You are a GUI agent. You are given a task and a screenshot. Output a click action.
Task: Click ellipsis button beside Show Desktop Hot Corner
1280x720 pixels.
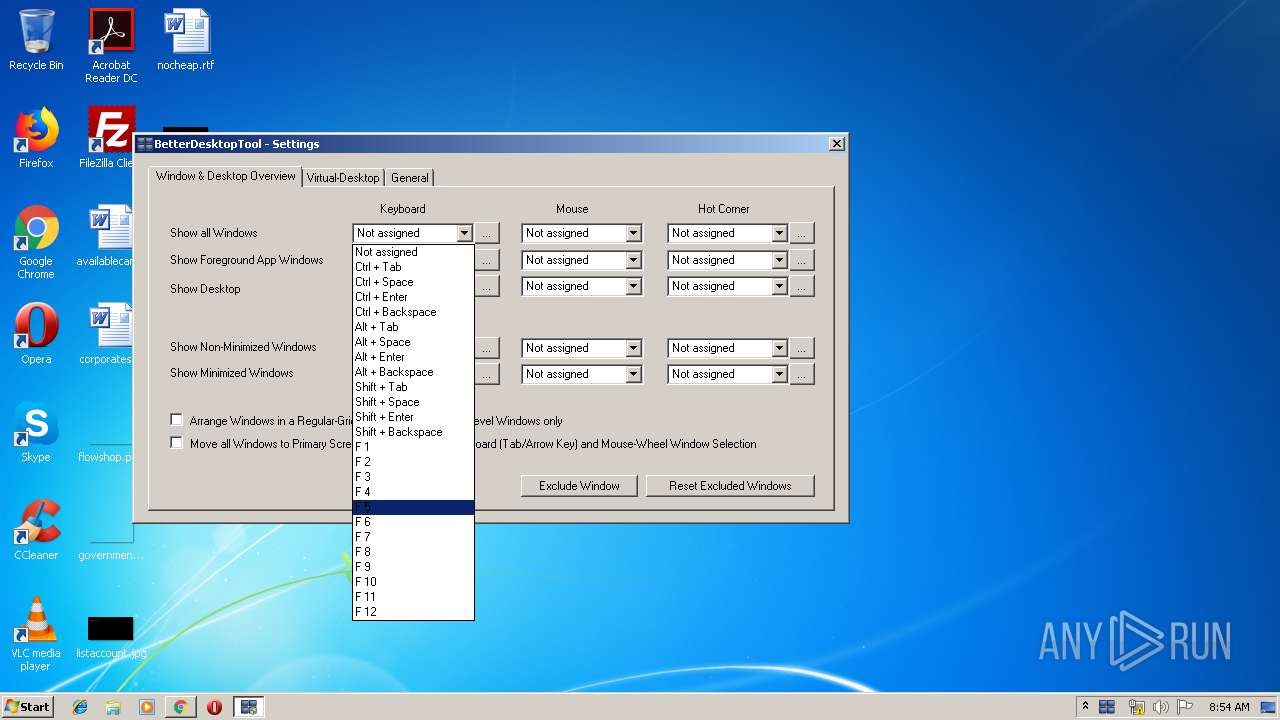[x=802, y=286]
